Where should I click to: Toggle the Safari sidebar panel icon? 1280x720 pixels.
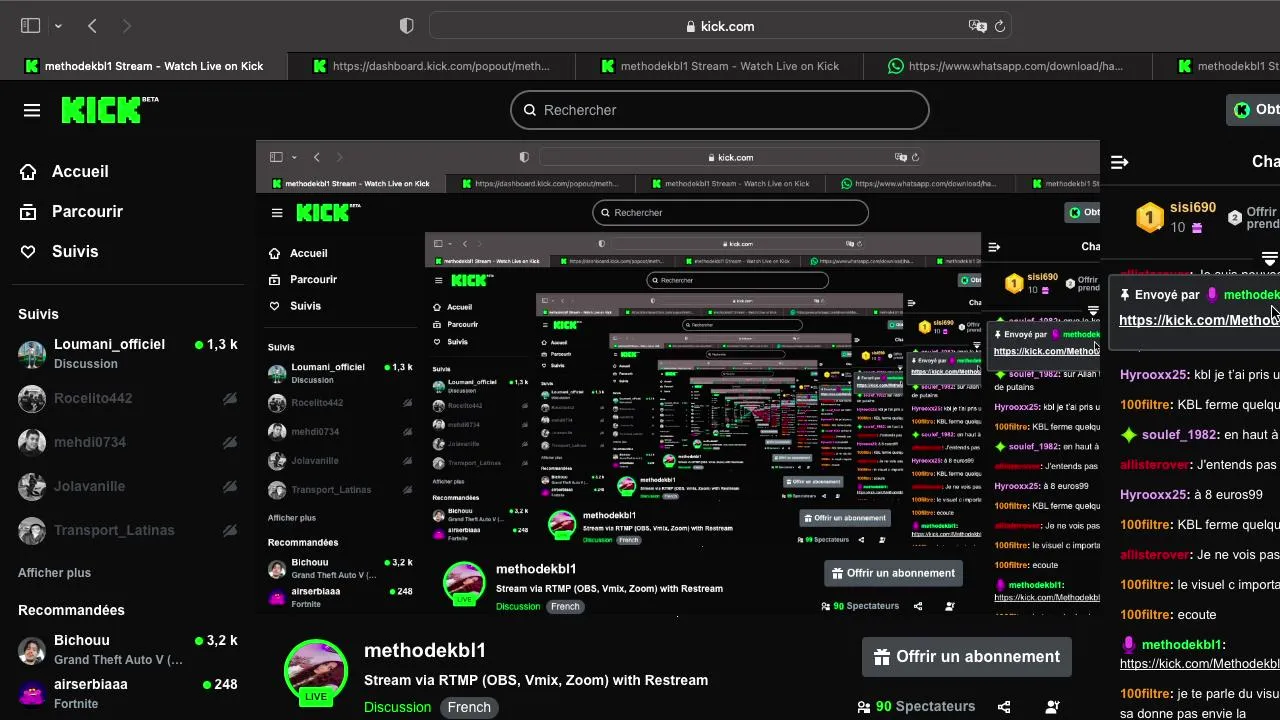tap(30, 26)
